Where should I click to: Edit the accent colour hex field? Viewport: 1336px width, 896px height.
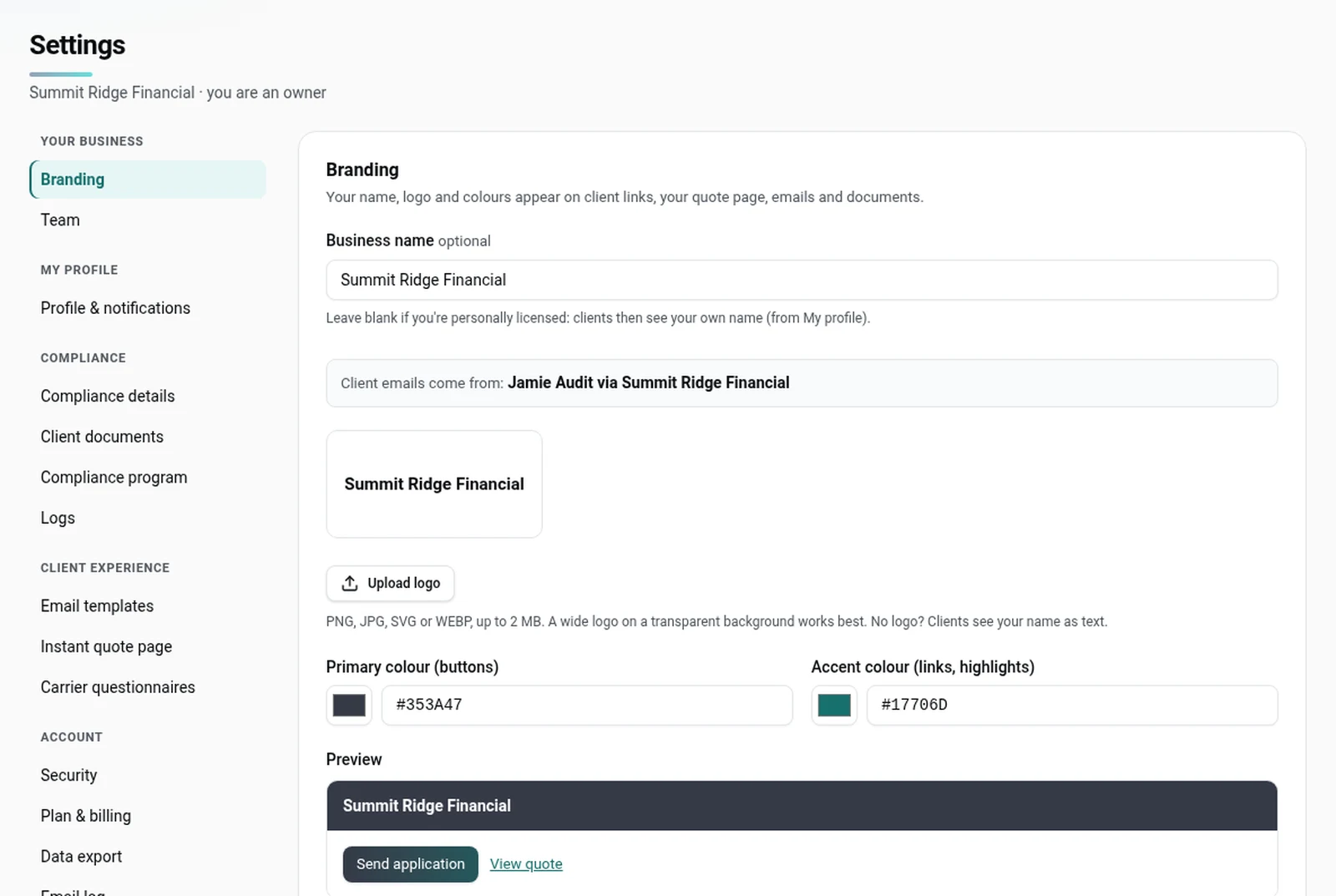(x=1072, y=706)
